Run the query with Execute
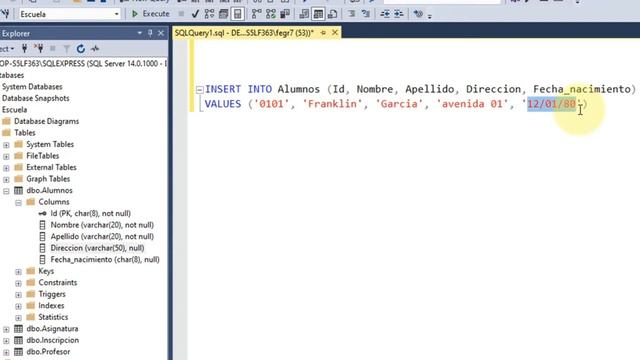640x360 pixels. (x=150, y=14)
